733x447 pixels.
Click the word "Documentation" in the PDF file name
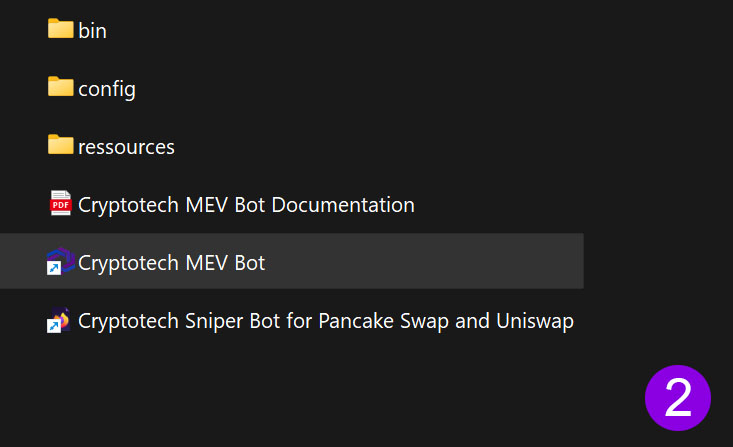pyautogui.click(x=343, y=205)
